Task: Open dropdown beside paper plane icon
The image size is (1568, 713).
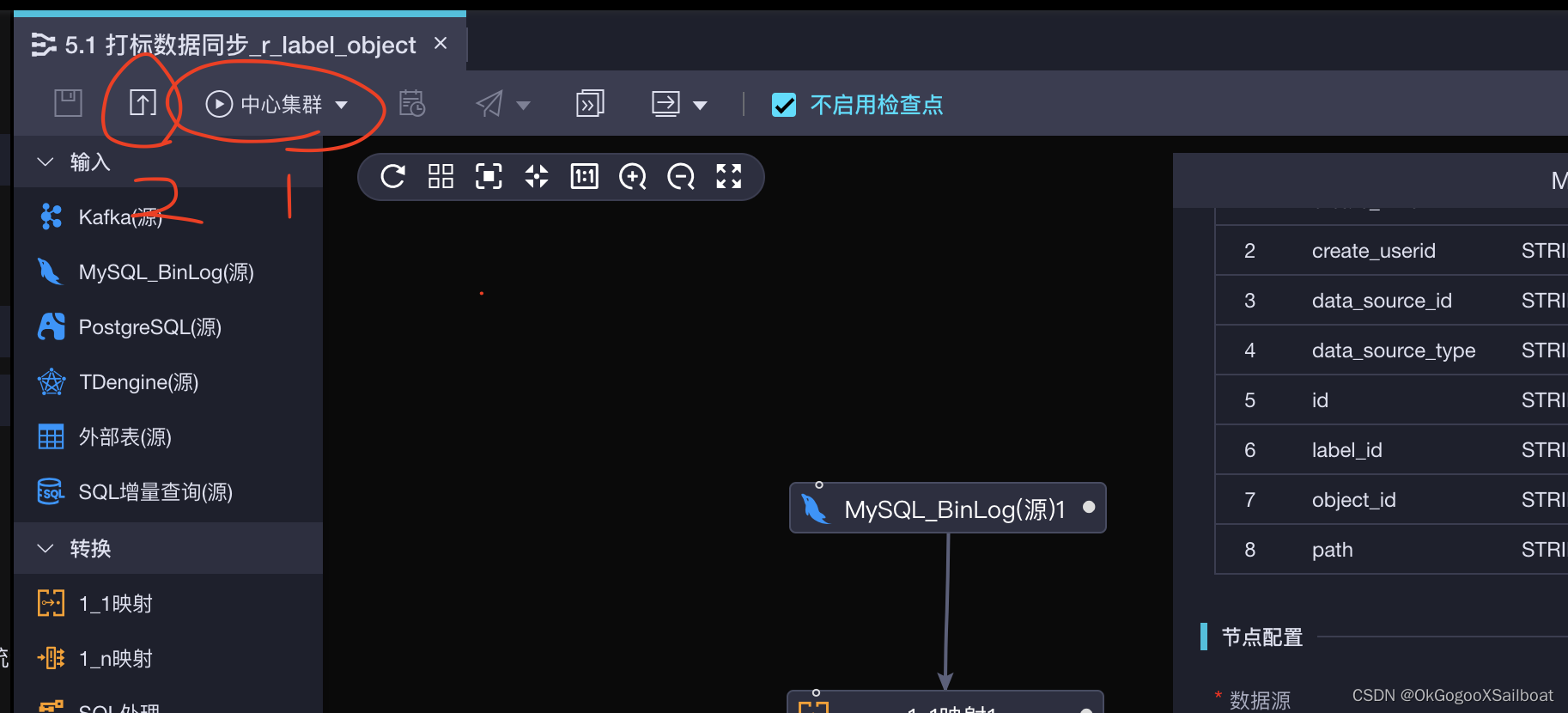Action: pyautogui.click(x=523, y=106)
